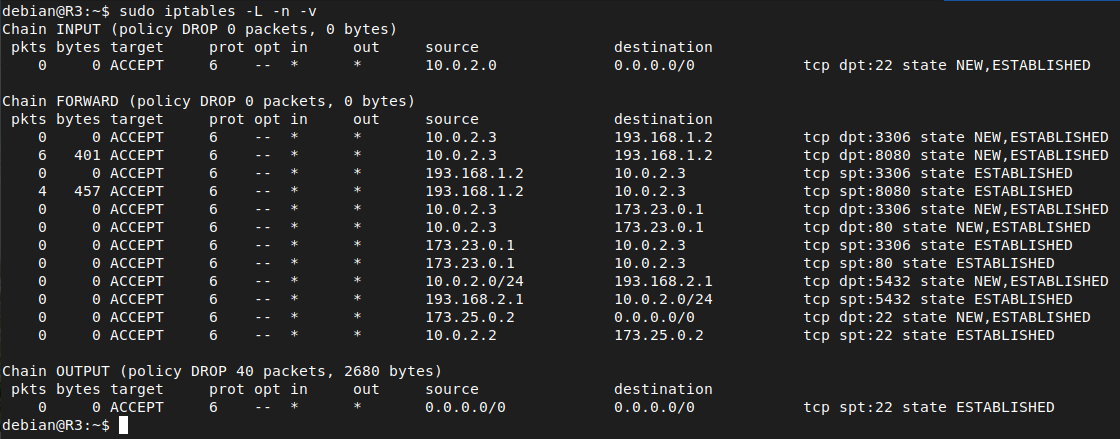This screenshot has width=1120, height=439.
Task: Click the bytes value 457
Action: click(x=87, y=191)
